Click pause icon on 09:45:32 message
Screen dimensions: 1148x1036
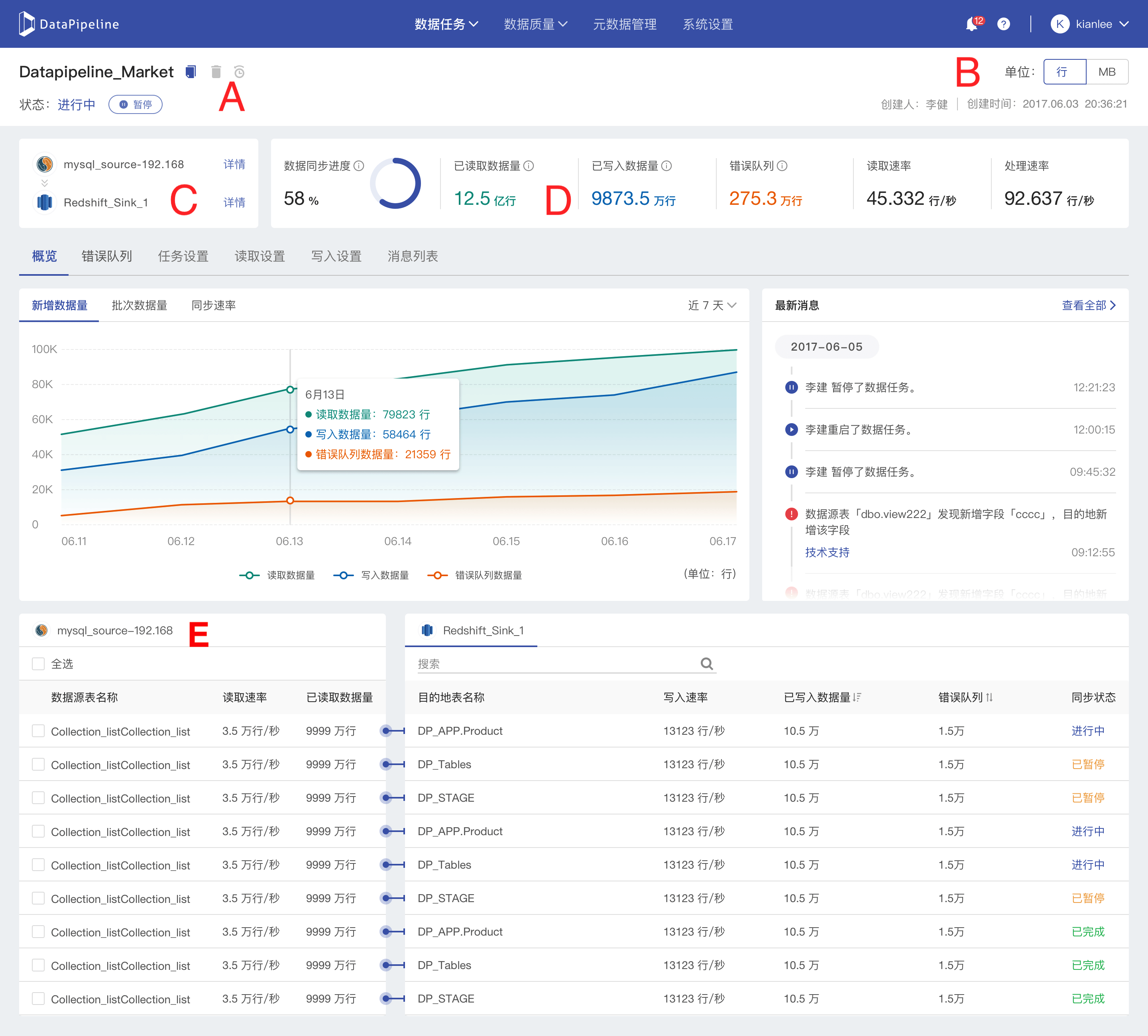coord(791,471)
